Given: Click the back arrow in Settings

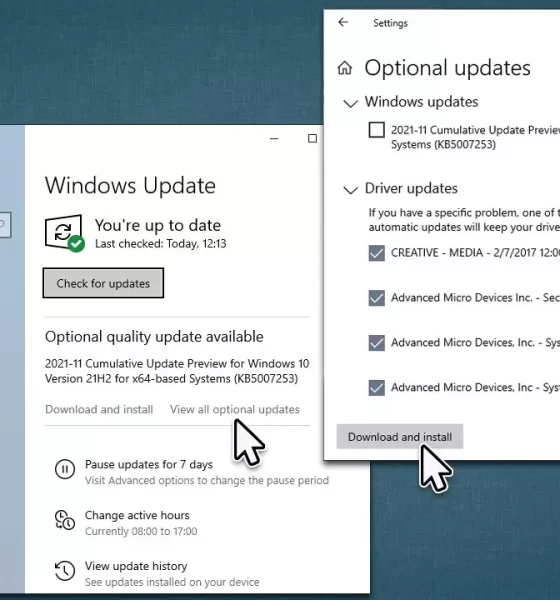Looking at the screenshot, I should [x=343, y=22].
